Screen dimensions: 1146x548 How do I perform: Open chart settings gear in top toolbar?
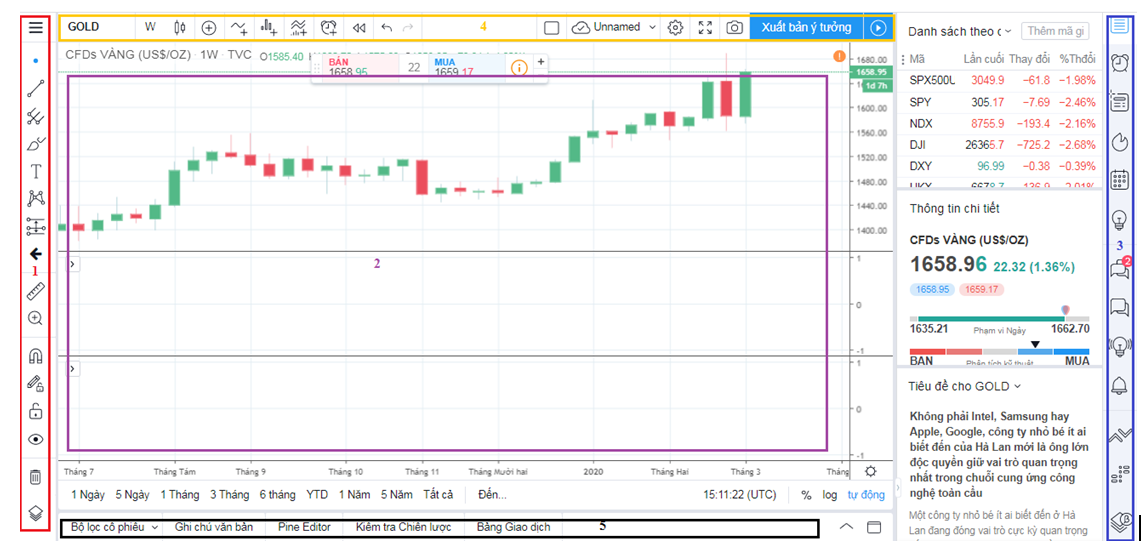[x=676, y=28]
